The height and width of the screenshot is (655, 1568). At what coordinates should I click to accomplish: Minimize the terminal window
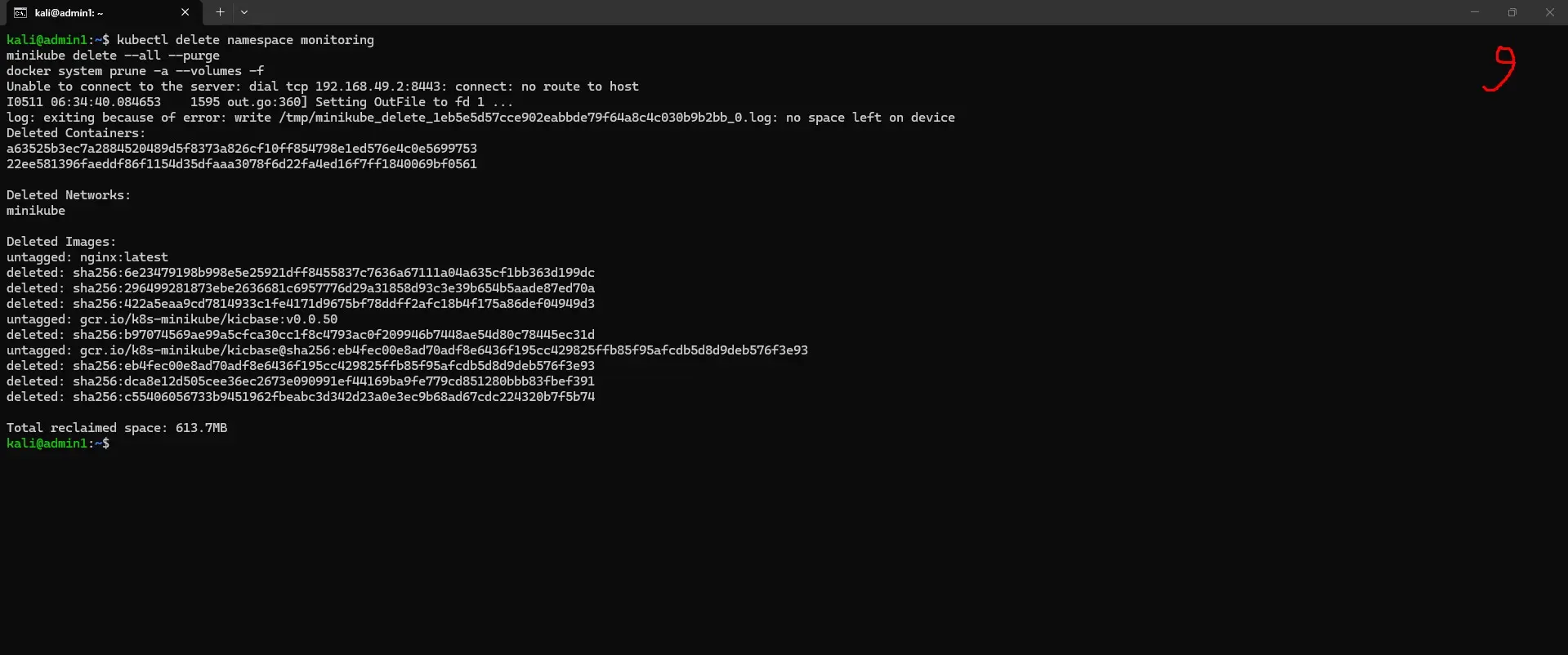coord(1475,12)
